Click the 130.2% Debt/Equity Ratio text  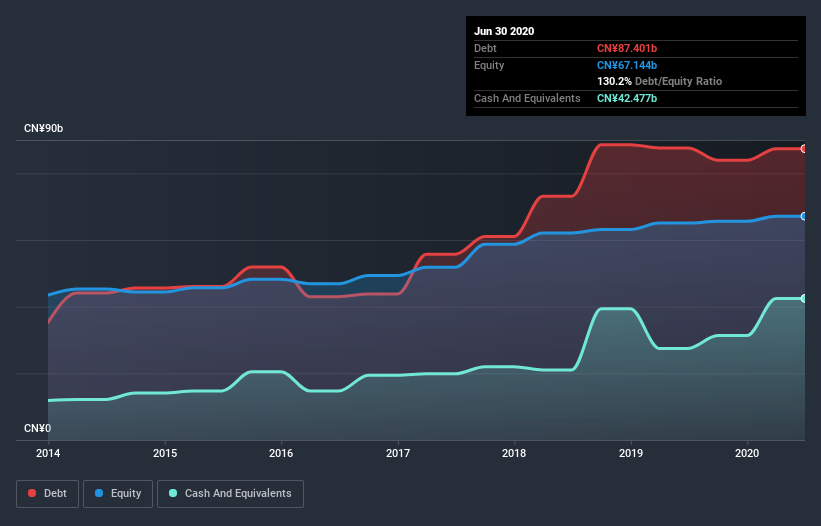coord(659,82)
